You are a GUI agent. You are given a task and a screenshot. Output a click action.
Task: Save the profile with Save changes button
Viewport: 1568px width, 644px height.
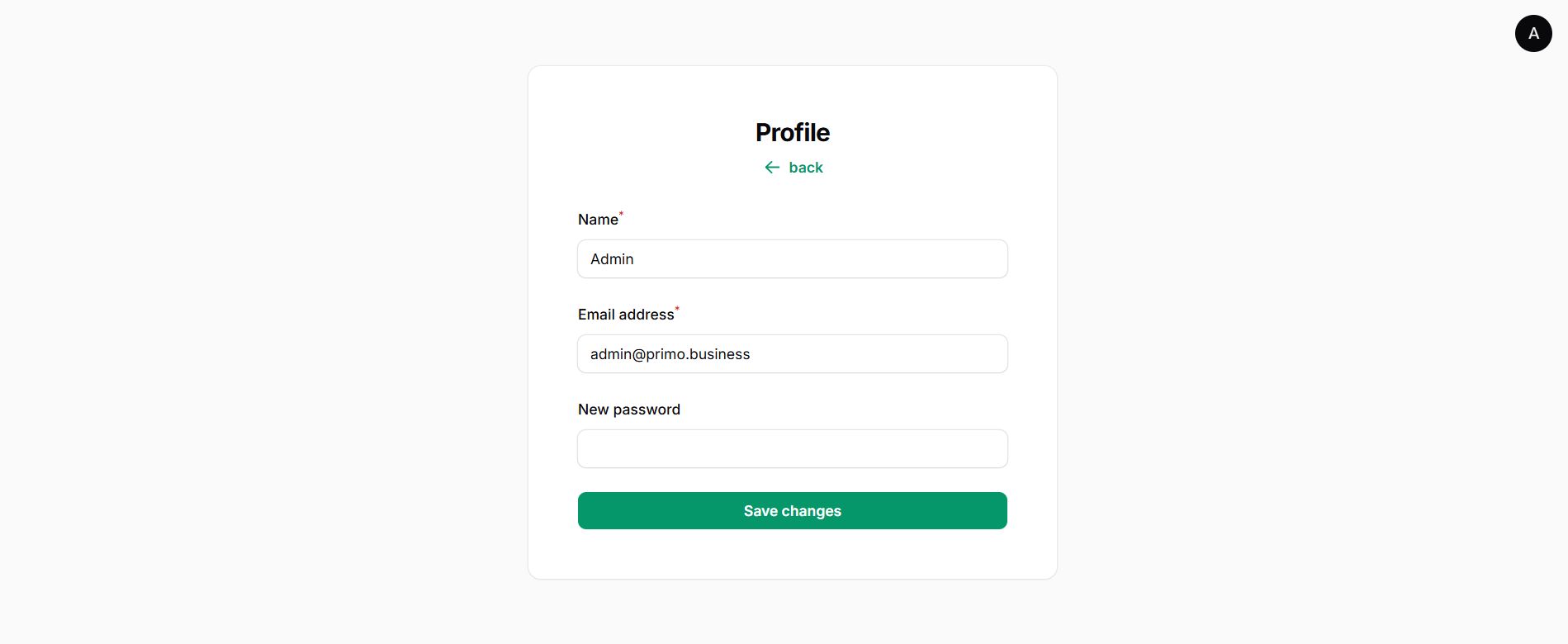tap(793, 511)
